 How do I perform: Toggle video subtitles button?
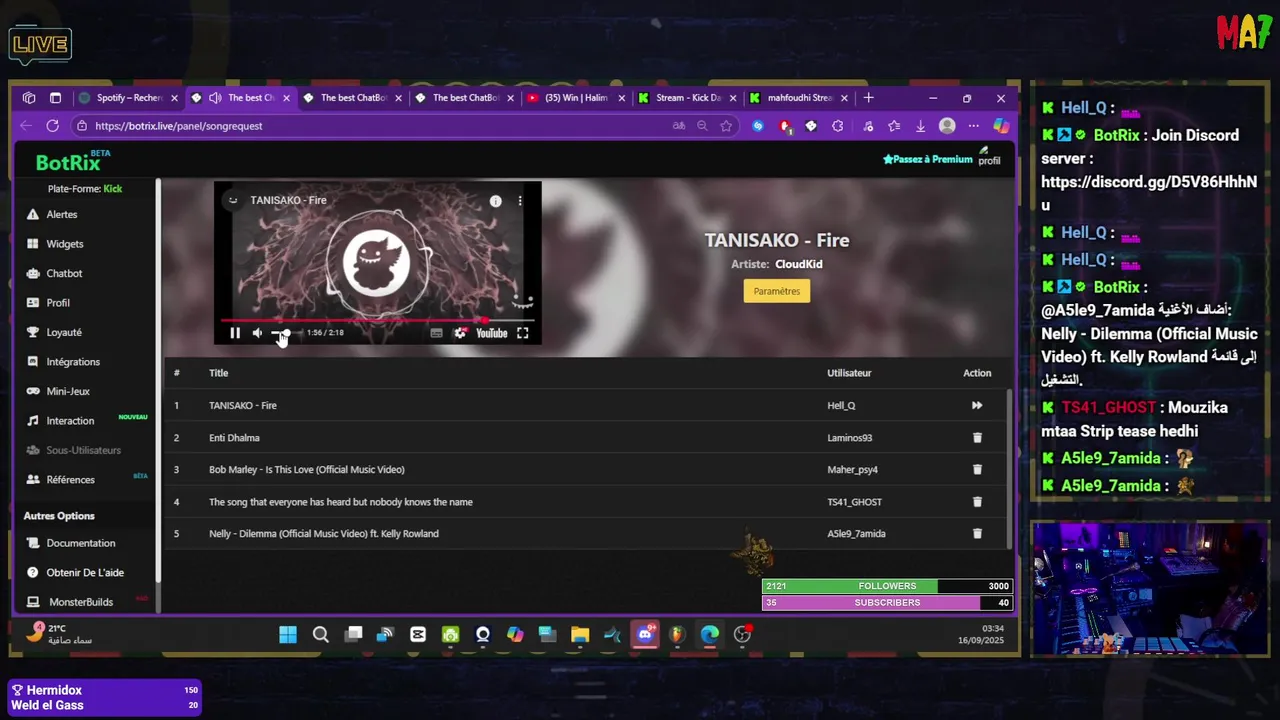pos(436,333)
